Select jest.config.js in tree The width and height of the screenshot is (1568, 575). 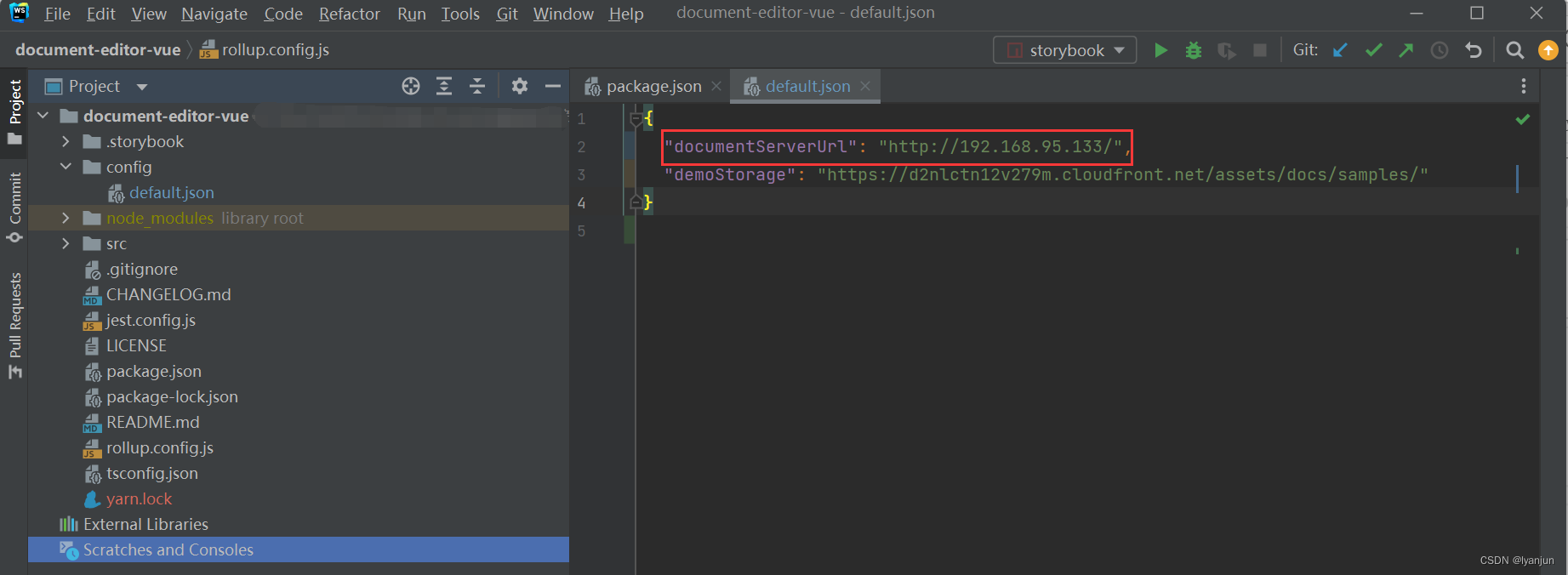pos(150,320)
